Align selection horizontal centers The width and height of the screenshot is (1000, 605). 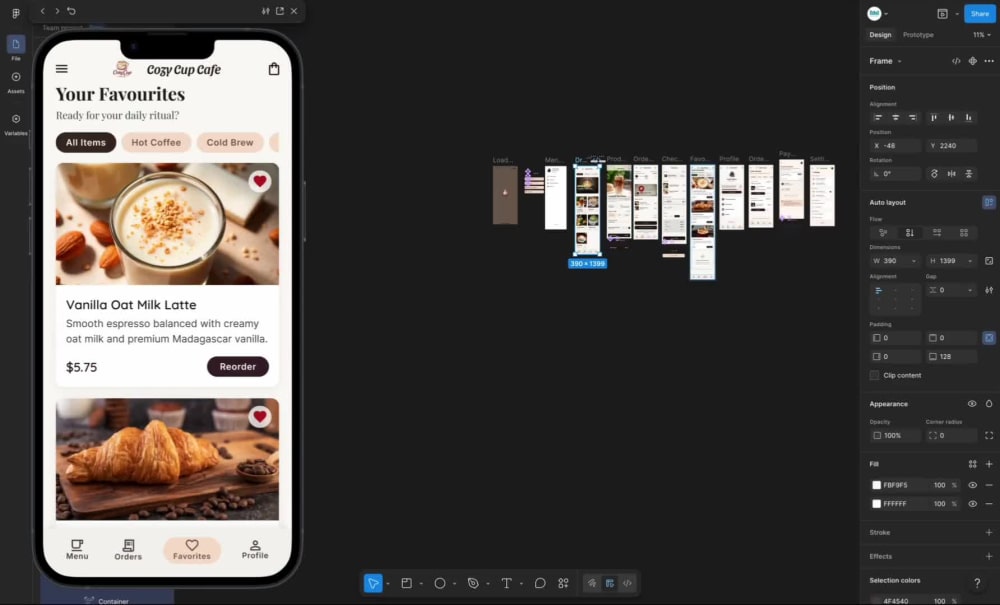point(895,117)
